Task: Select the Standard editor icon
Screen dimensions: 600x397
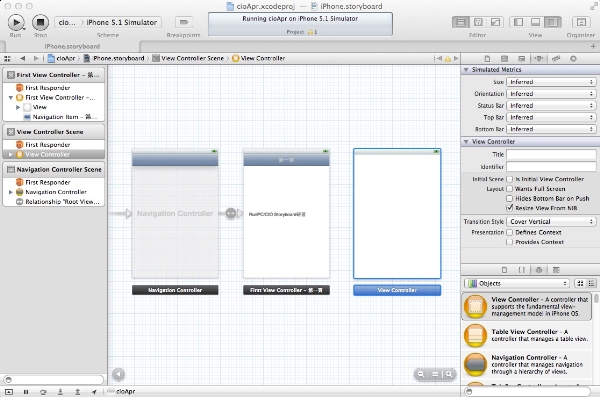Action: (461, 22)
